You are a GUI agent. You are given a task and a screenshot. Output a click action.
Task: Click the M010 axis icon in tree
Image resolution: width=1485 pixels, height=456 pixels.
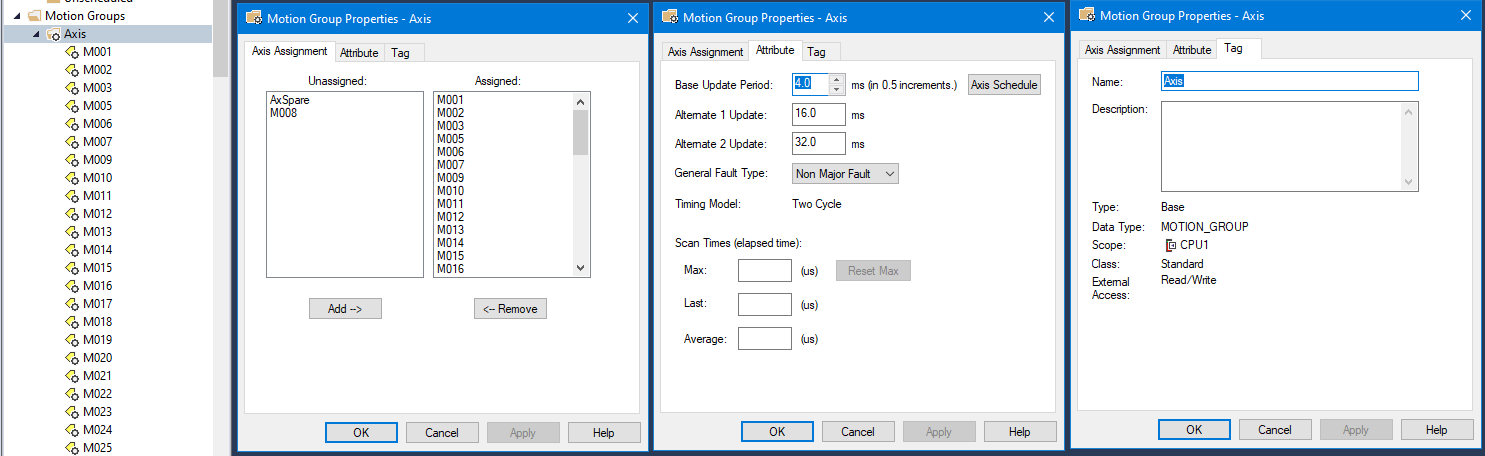pyautogui.click(x=71, y=178)
